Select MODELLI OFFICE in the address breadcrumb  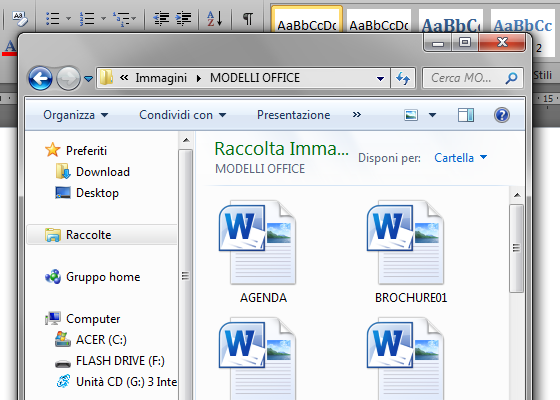255,78
